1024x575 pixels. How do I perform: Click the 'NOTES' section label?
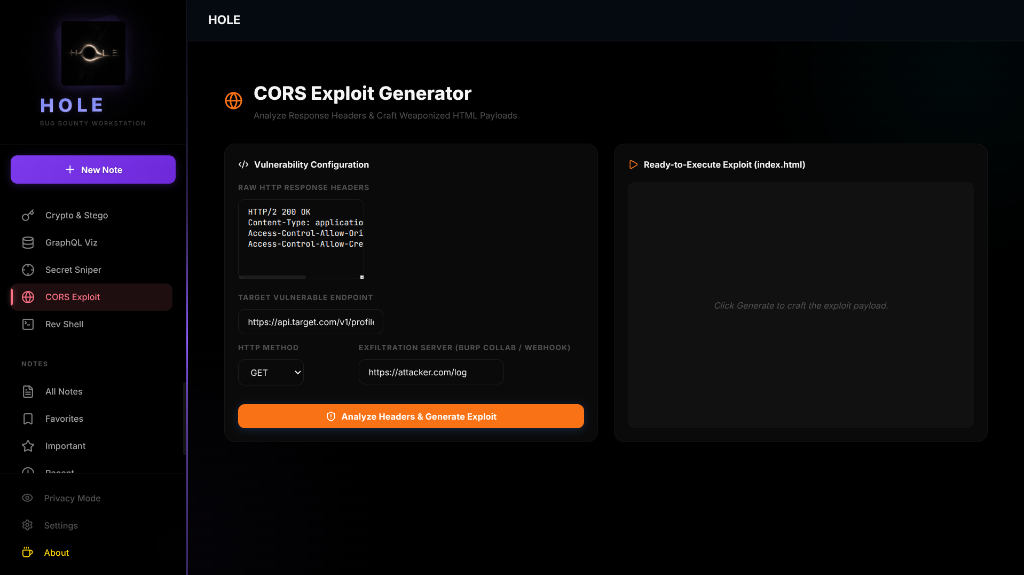point(35,364)
